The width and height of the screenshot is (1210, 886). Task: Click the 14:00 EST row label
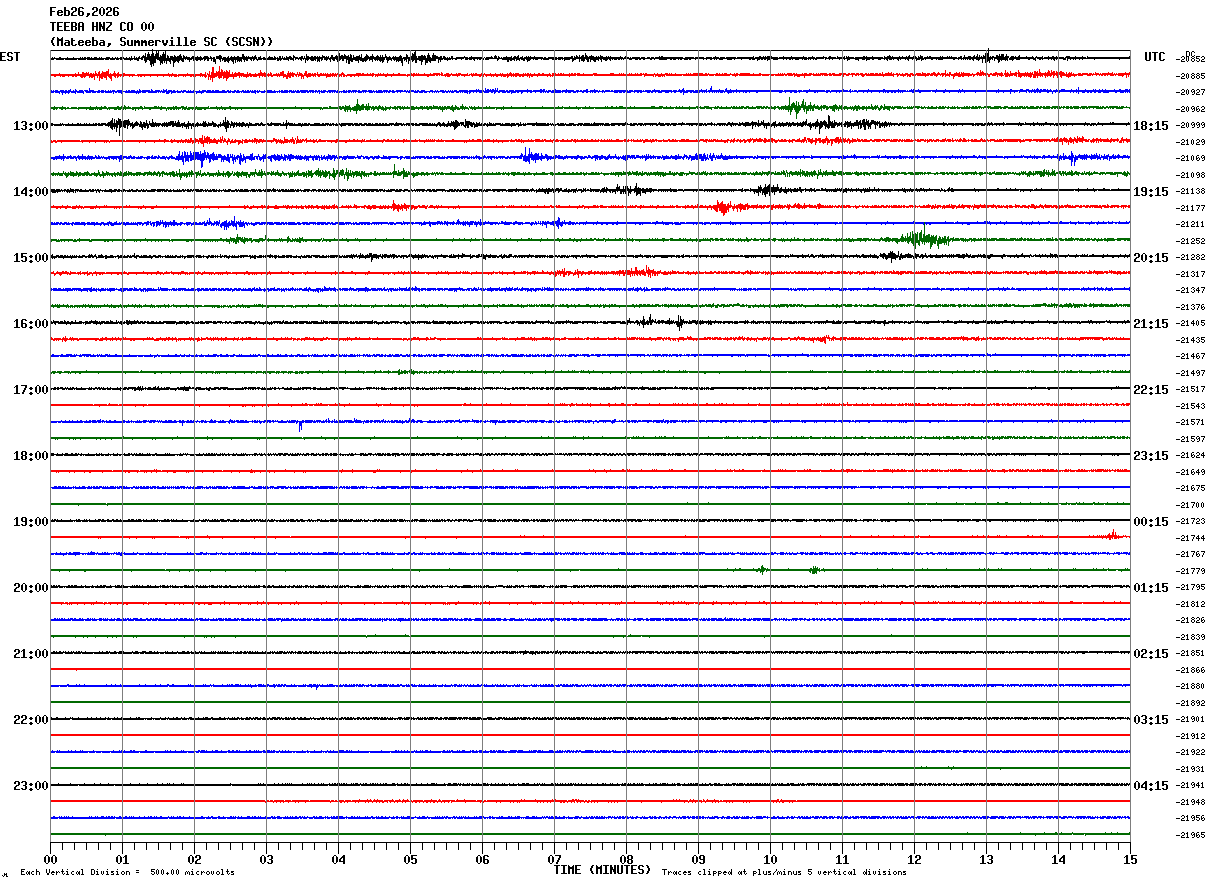(x=31, y=192)
